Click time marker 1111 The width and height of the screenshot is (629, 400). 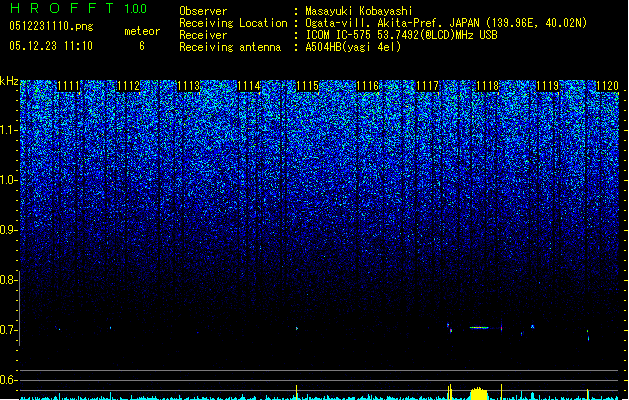point(69,86)
